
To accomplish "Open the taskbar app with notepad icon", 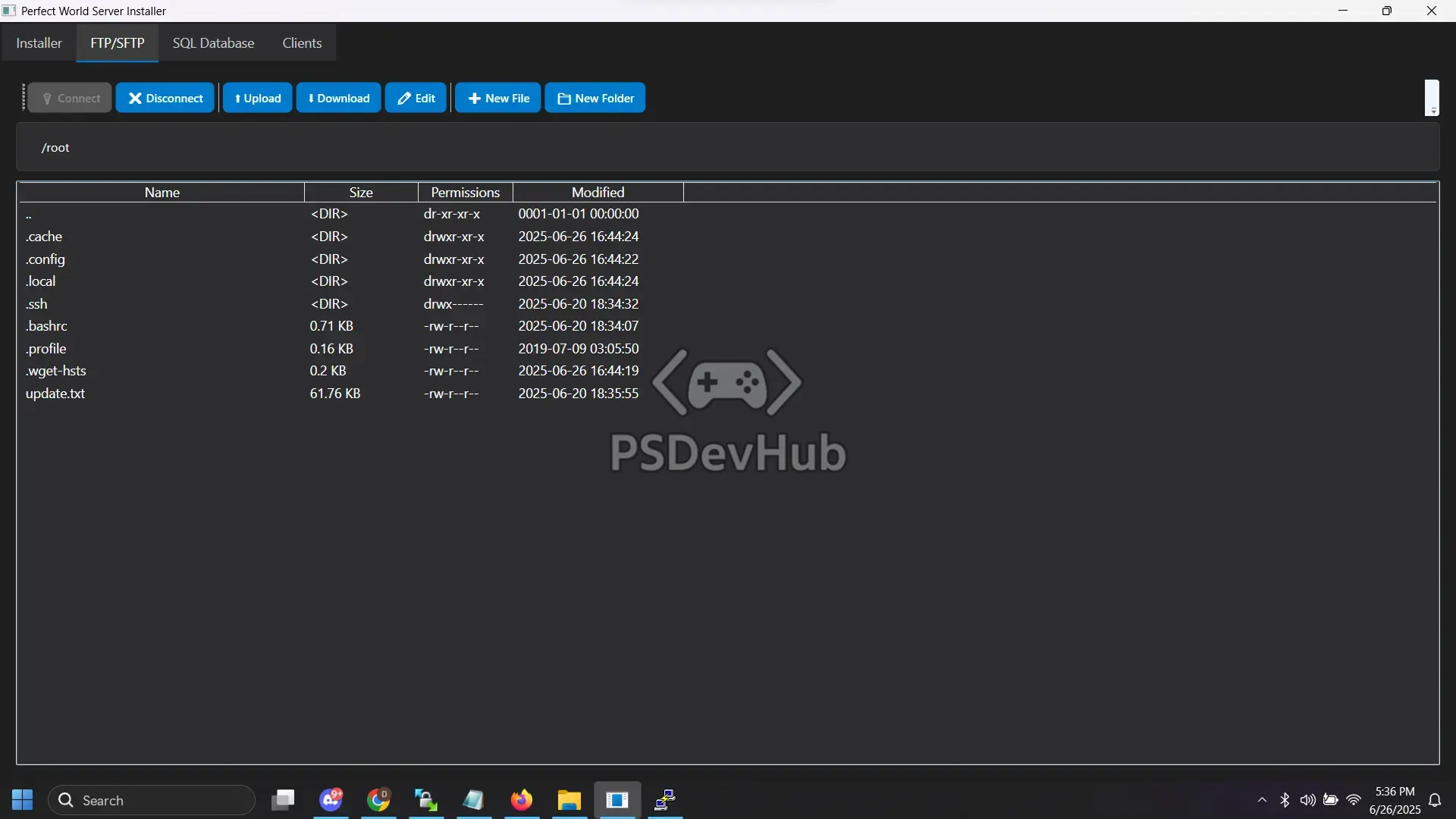I will point(474,800).
